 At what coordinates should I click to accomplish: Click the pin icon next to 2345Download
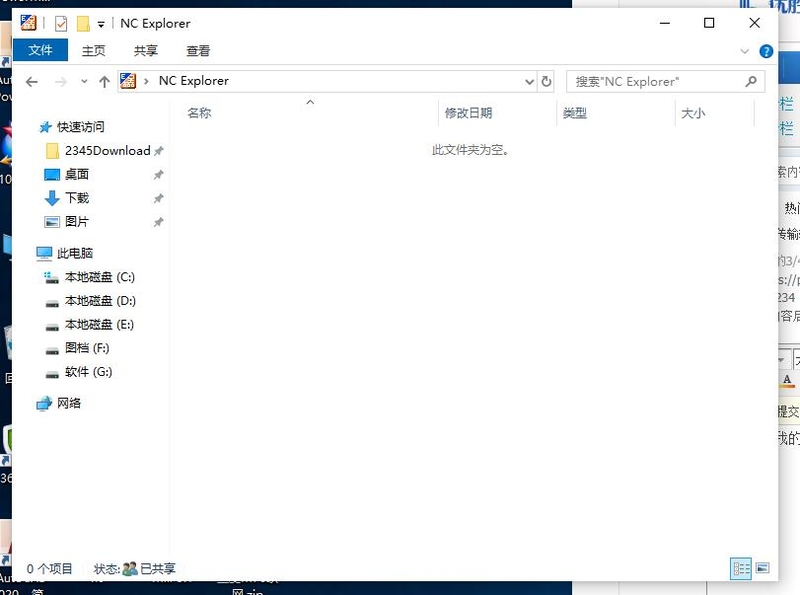click(x=159, y=151)
